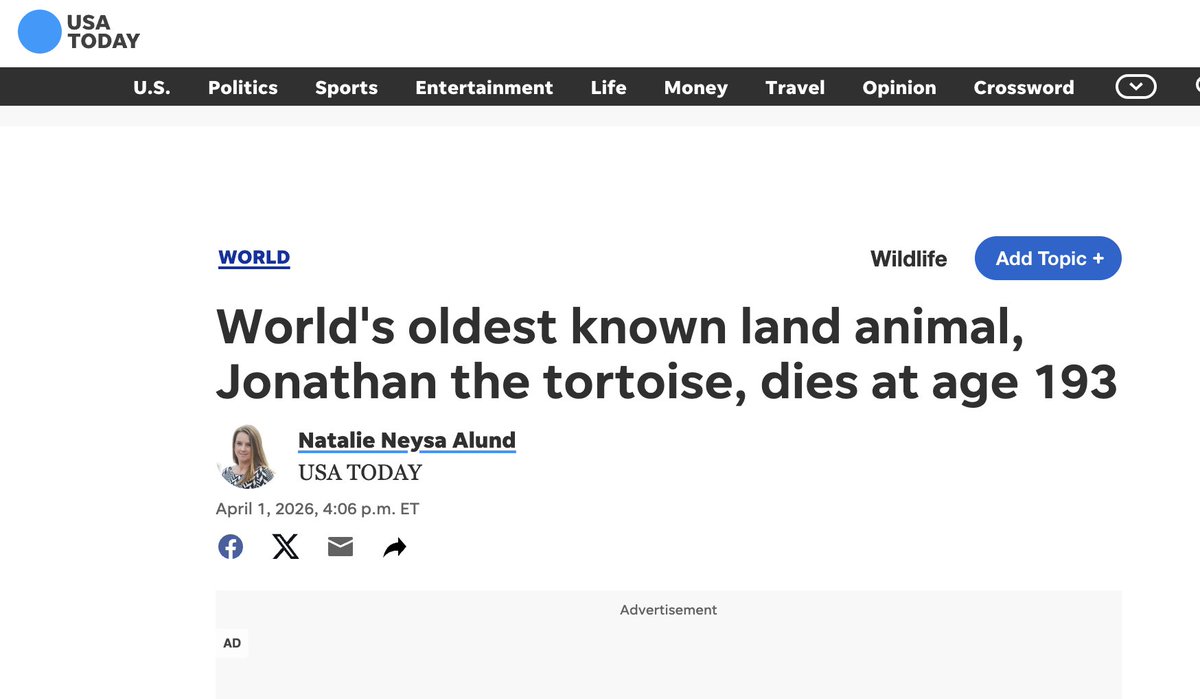Click the WORLD category link
This screenshot has height=699, width=1200.
pos(254,257)
